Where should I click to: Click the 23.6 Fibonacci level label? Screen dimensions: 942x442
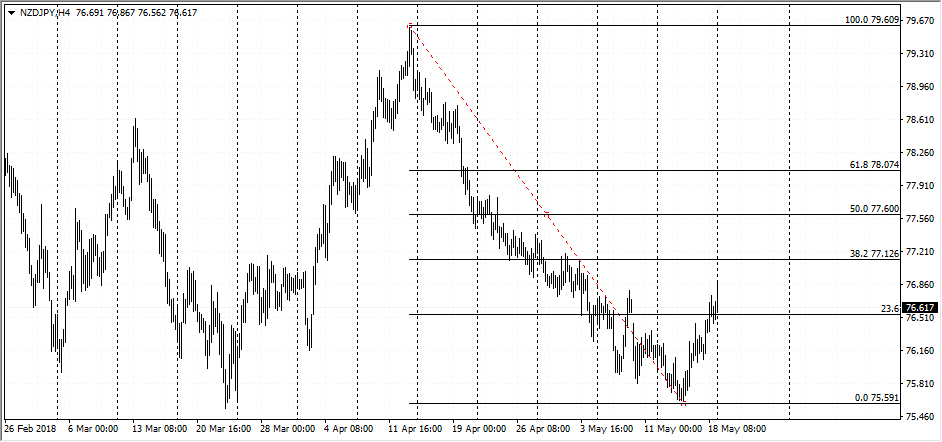click(890, 309)
